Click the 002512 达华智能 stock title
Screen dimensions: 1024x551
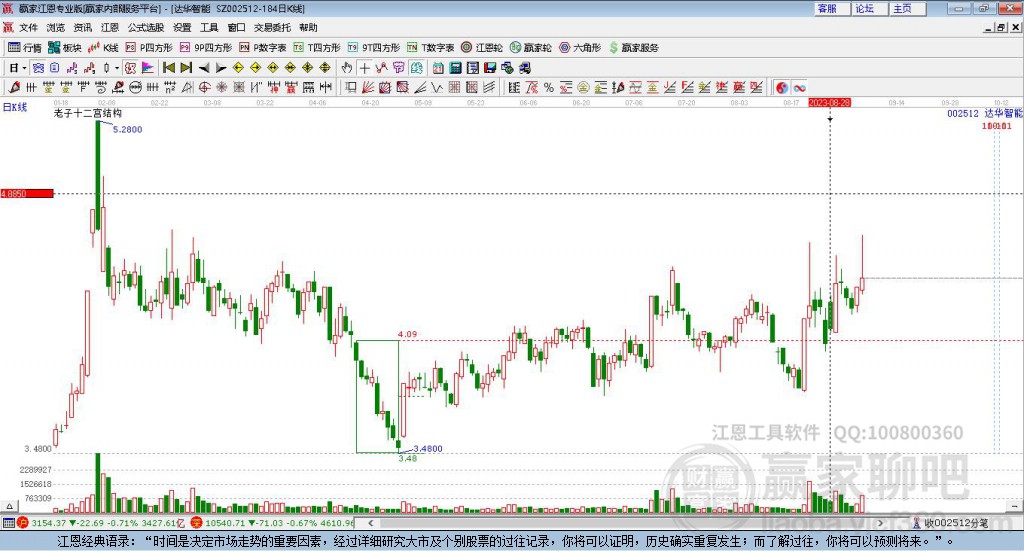pyautogui.click(x=985, y=114)
